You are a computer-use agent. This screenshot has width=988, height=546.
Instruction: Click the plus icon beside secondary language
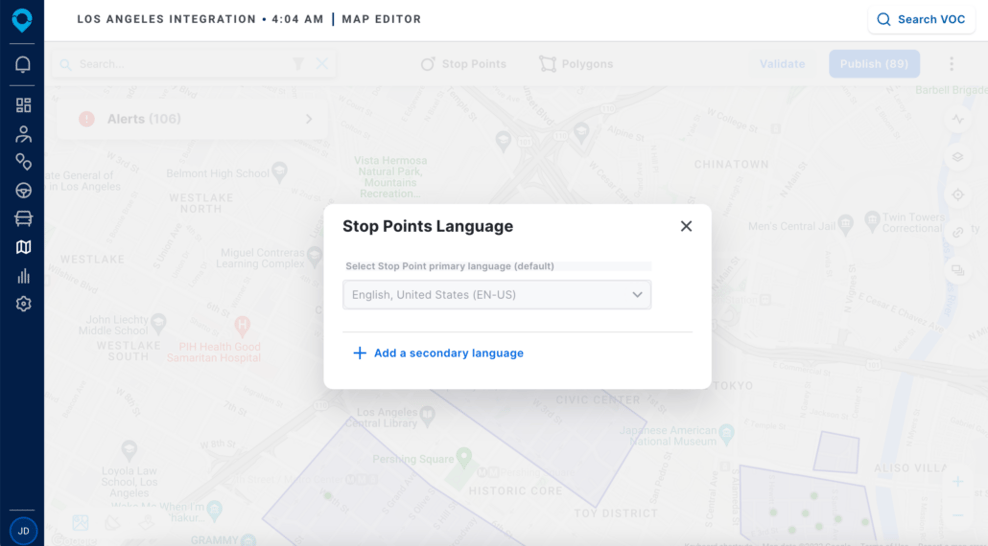pyautogui.click(x=359, y=353)
